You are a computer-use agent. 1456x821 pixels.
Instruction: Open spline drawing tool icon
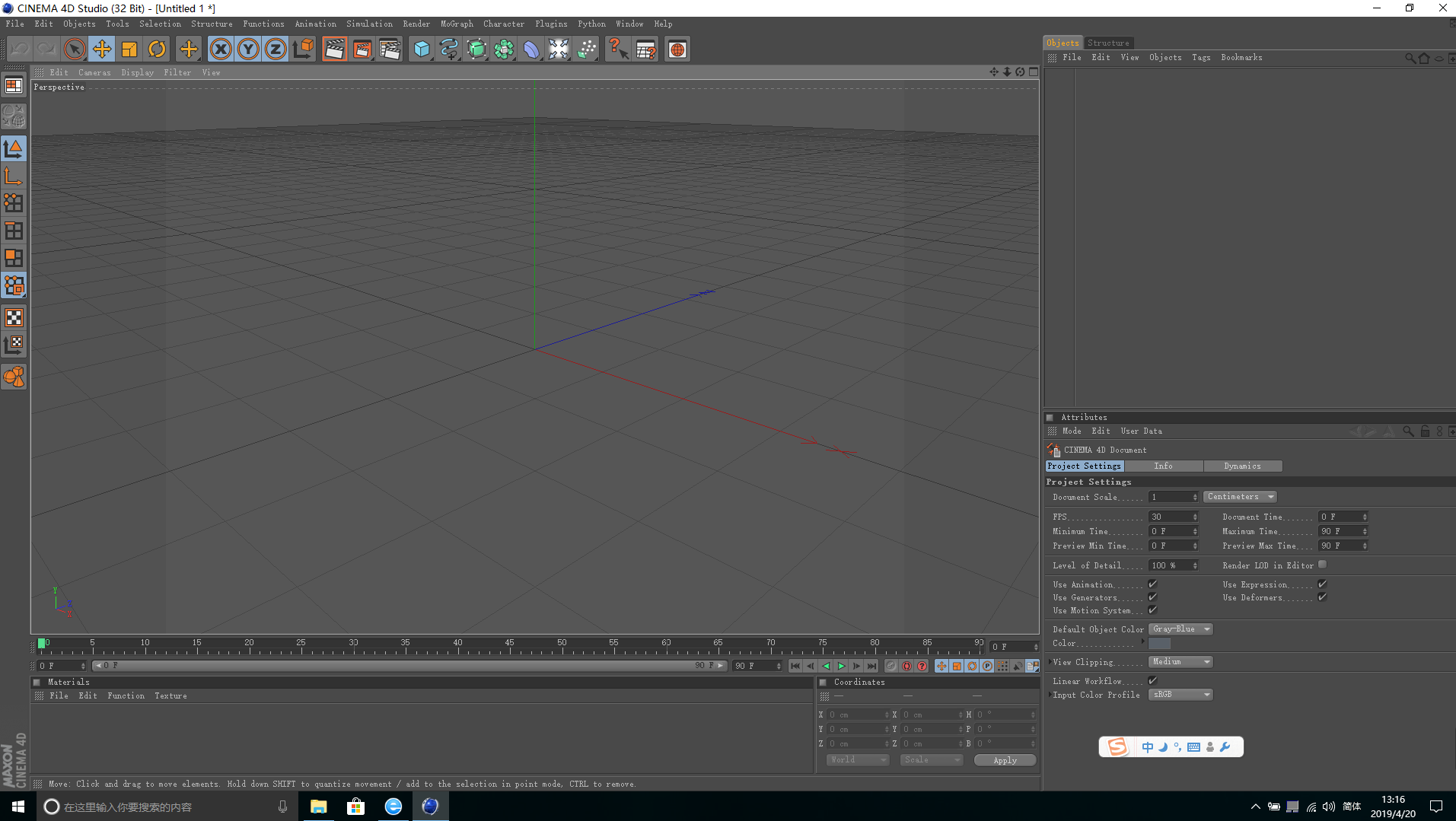449,49
